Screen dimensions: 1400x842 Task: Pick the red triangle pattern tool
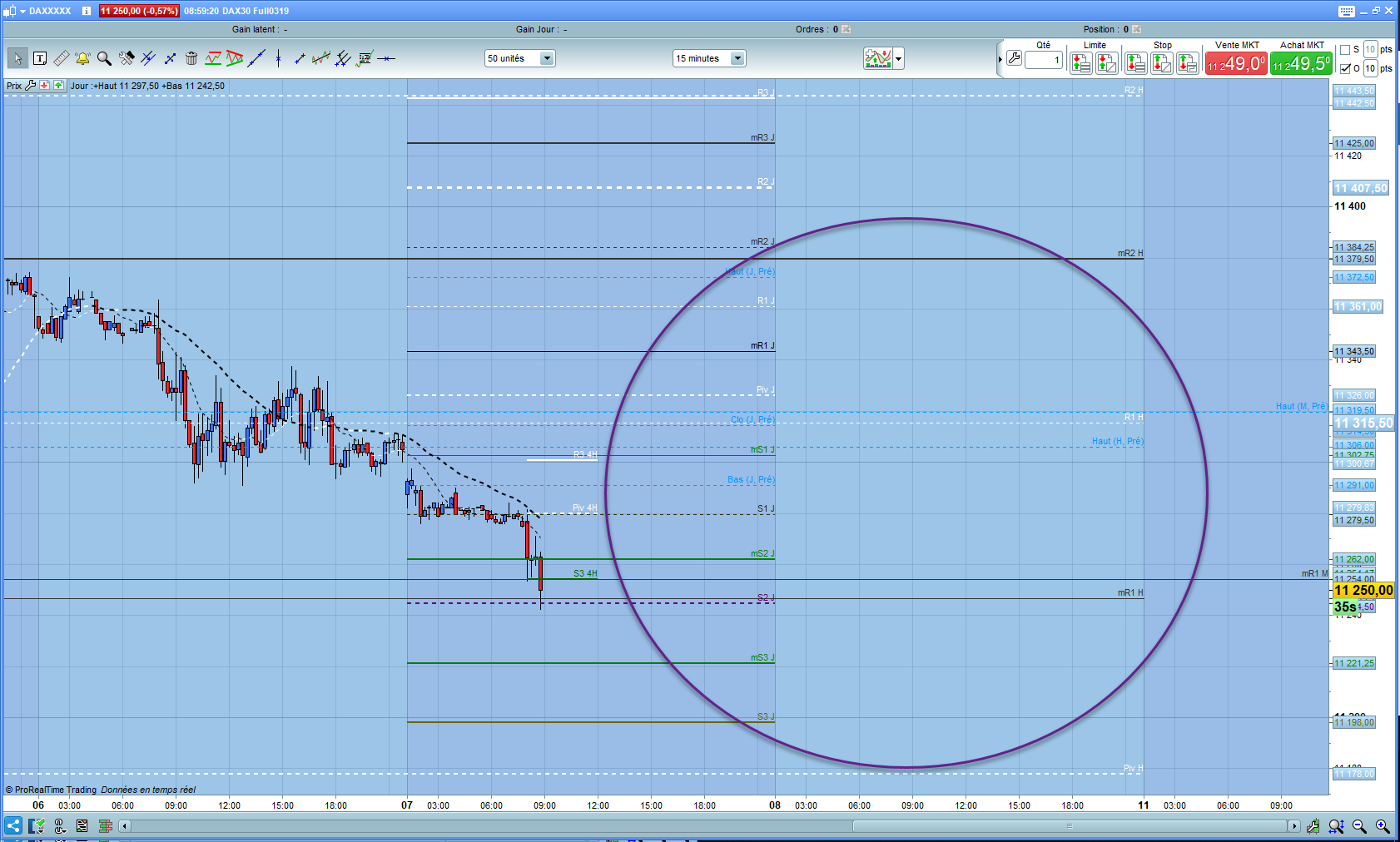pos(235,58)
